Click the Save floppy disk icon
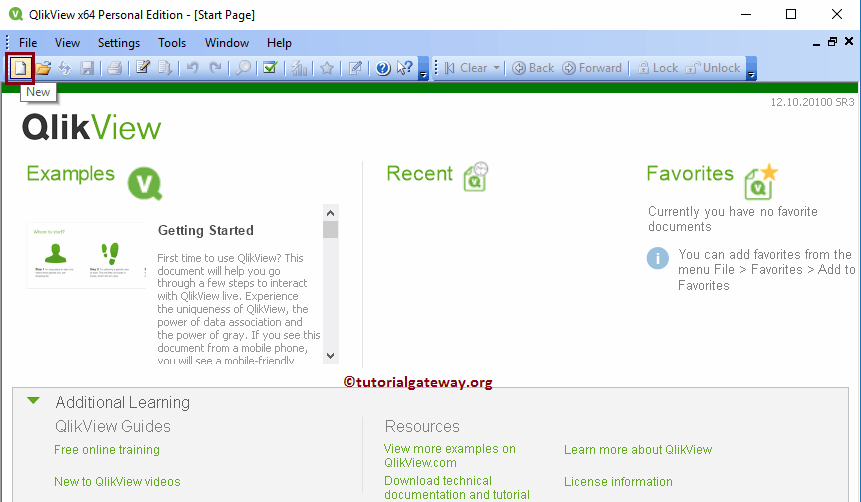 [x=87, y=68]
